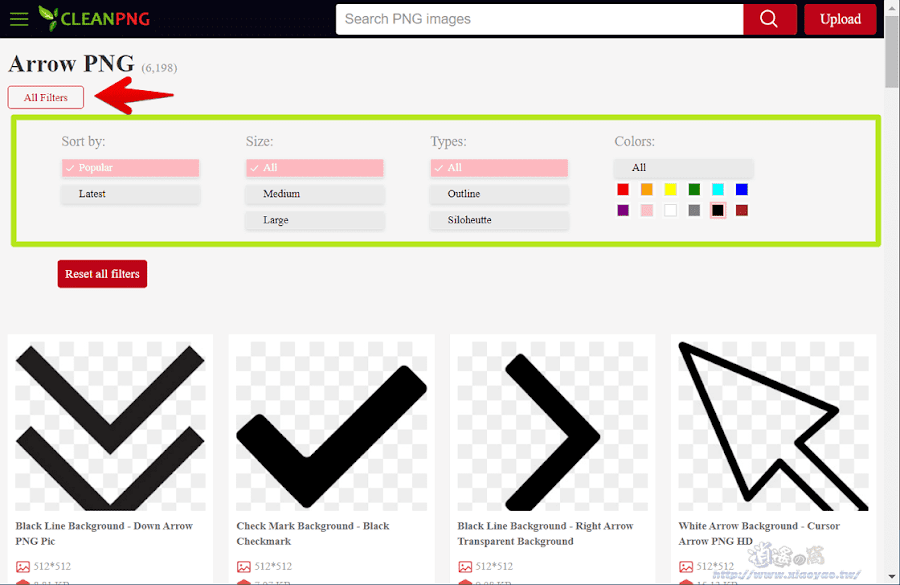Pick the yellow color swatch
The width and height of the screenshot is (900, 585).
tap(670, 189)
